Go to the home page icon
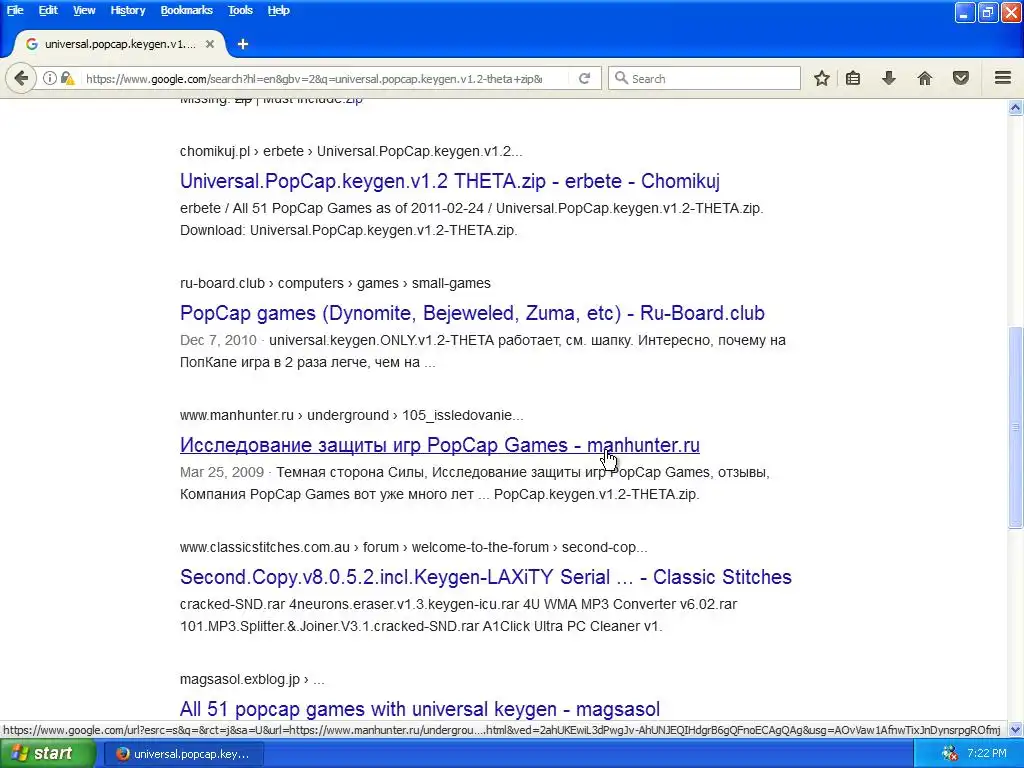 (925, 78)
